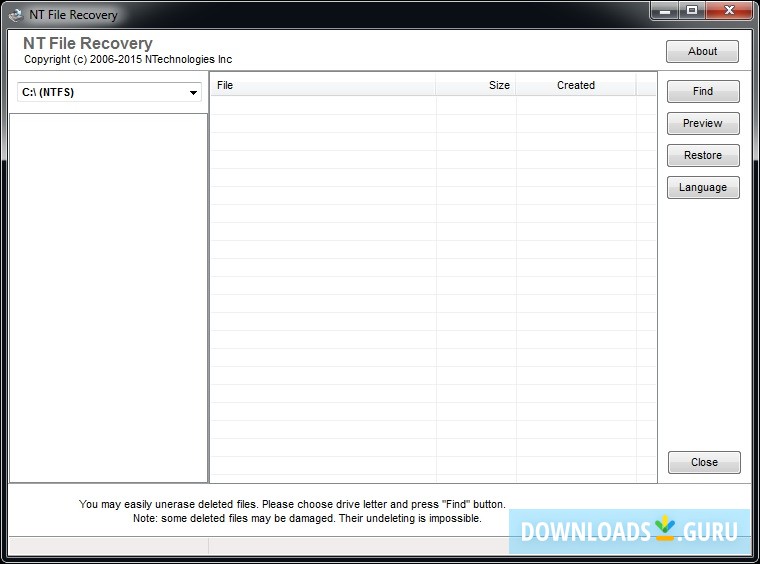This screenshot has width=760, height=564.
Task: Click the NT File Recovery heading text
Action: (88, 43)
